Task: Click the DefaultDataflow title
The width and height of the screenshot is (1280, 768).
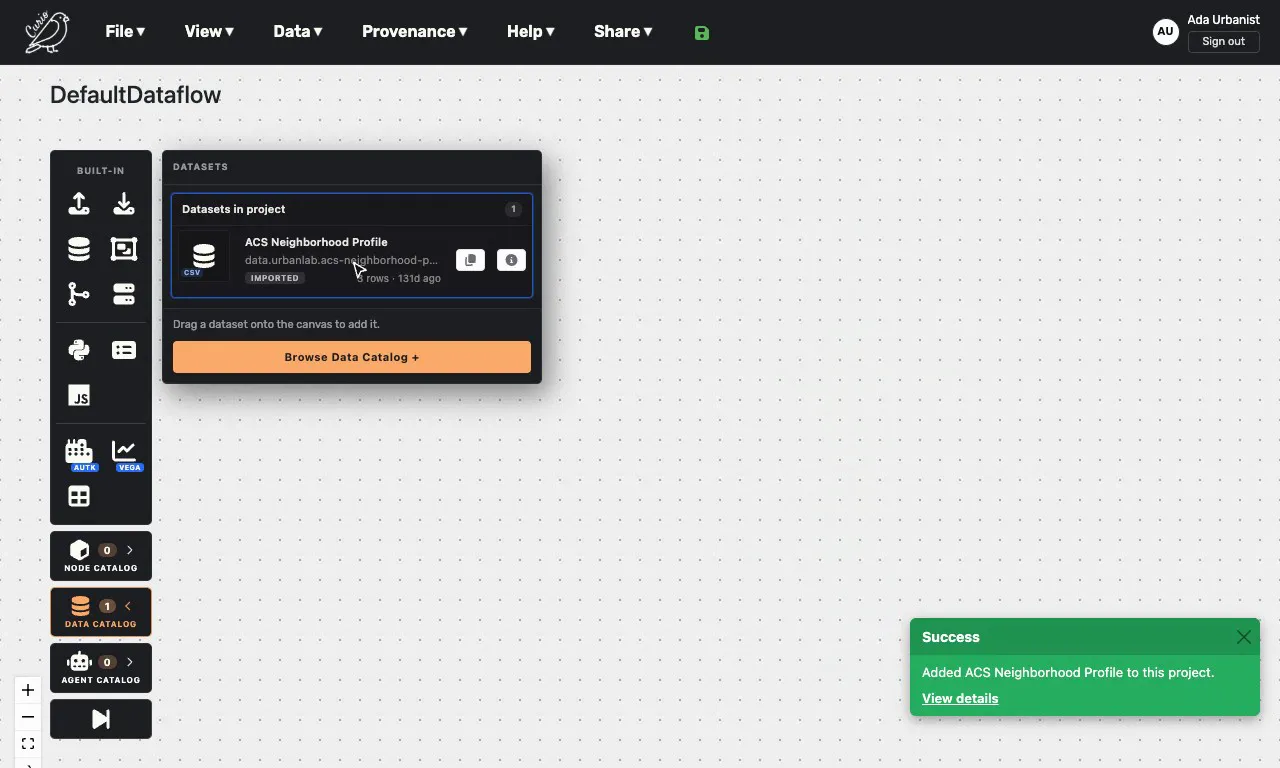Action: click(135, 95)
